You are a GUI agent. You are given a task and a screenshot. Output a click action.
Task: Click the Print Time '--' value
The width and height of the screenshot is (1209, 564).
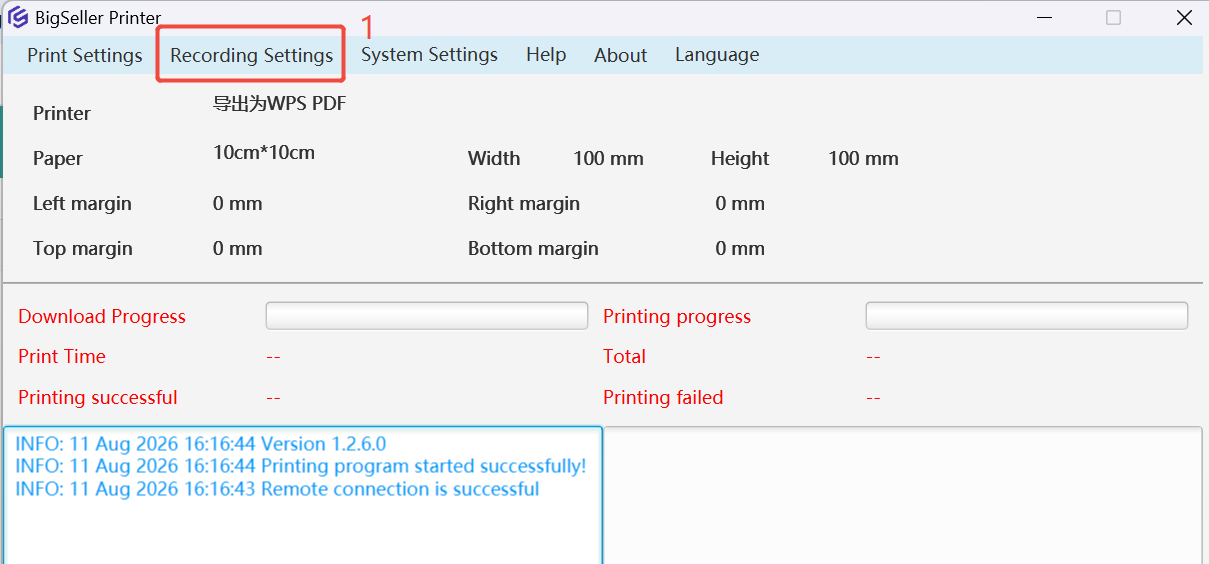(x=273, y=356)
